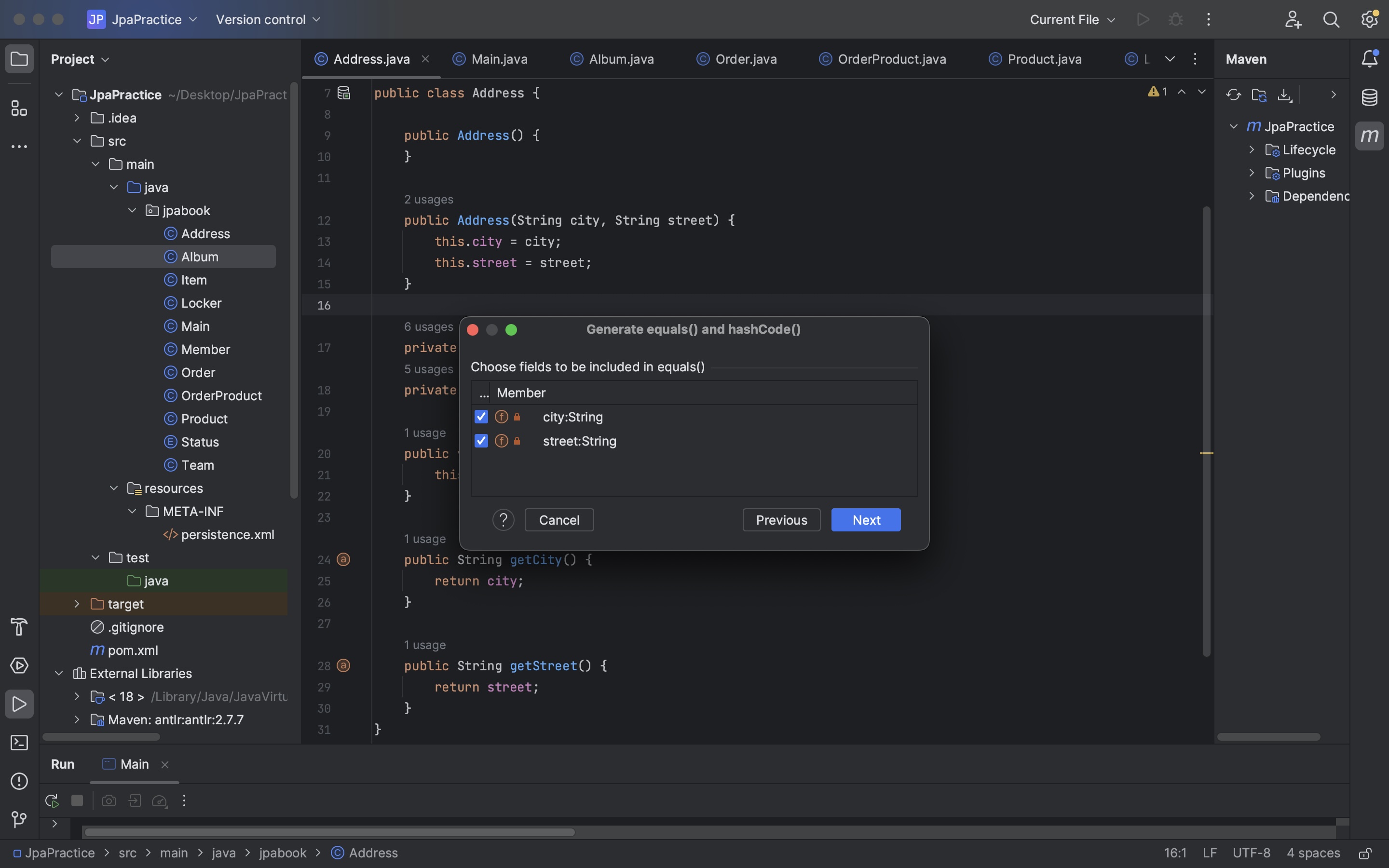This screenshot has height=868, width=1389.
Task: Uncheck the city:String field checkbox
Action: pos(481,417)
